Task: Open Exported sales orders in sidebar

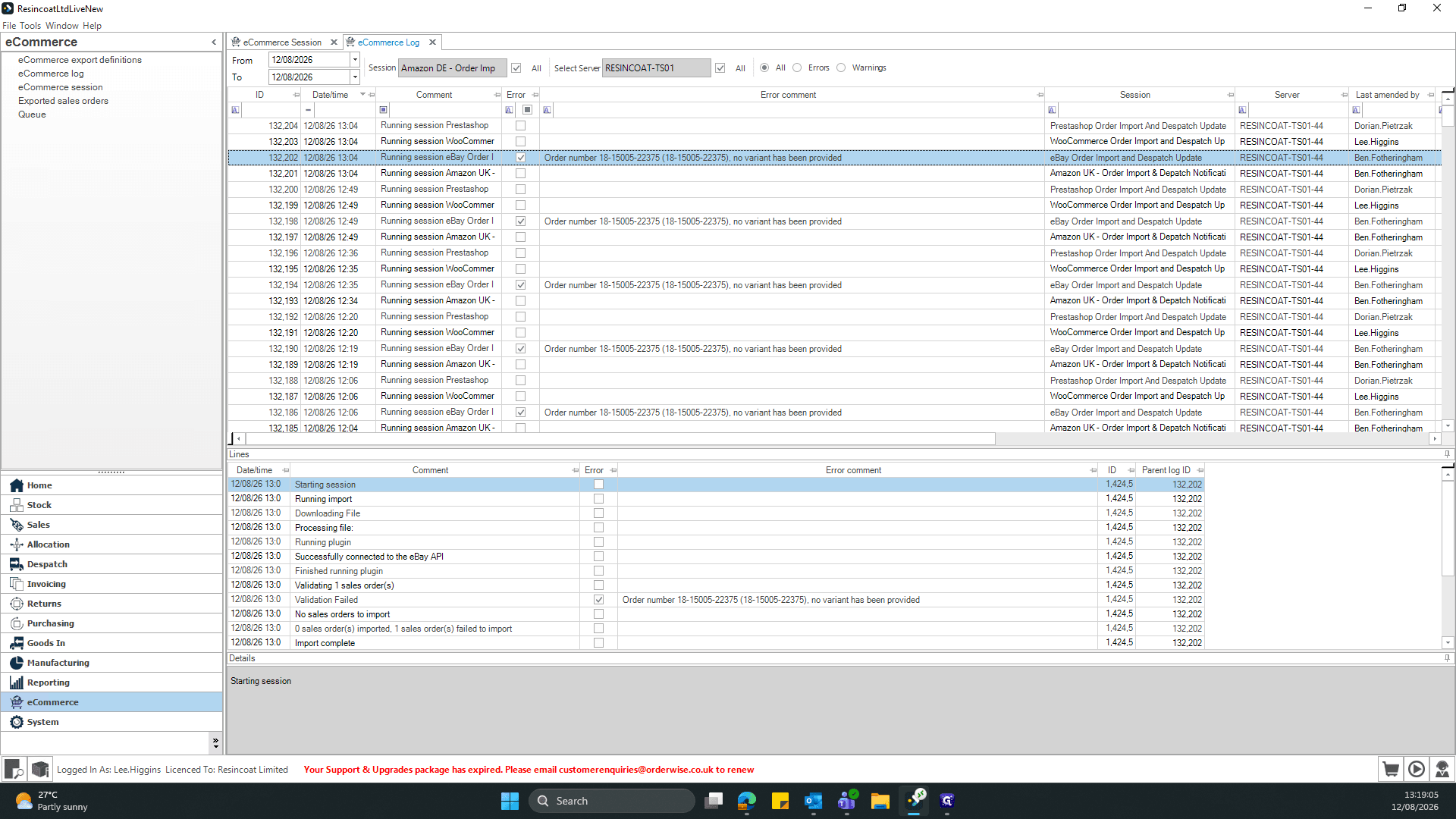Action: pyautogui.click(x=63, y=101)
